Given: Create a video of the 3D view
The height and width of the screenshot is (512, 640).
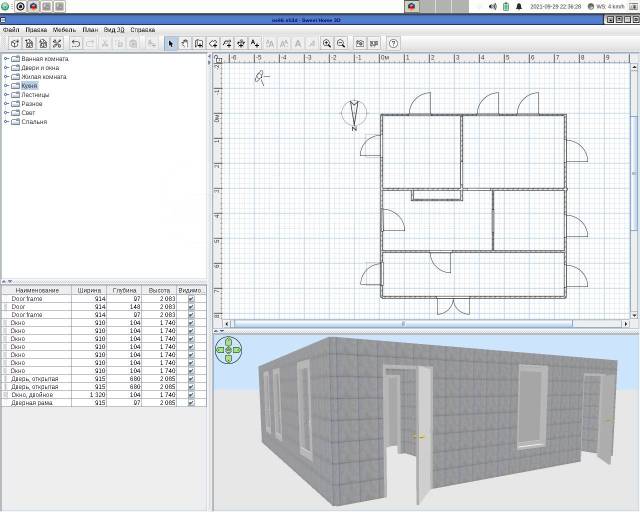Looking at the screenshot, I should point(373,43).
